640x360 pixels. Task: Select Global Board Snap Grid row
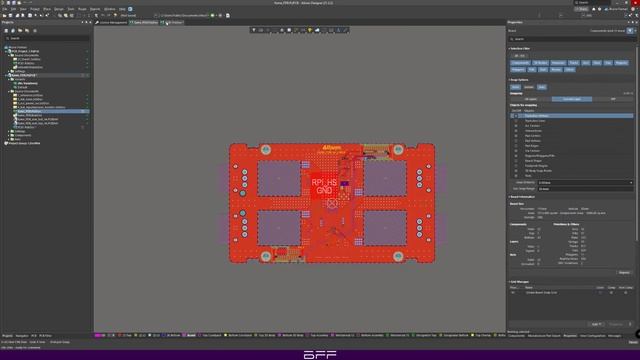pyautogui.click(x=571, y=293)
